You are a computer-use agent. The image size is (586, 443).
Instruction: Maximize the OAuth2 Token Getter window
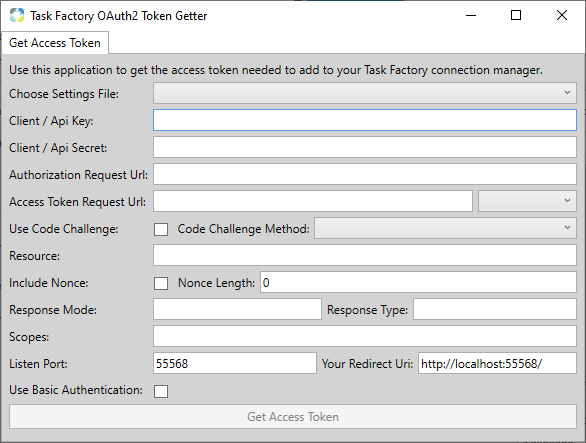[x=516, y=15]
